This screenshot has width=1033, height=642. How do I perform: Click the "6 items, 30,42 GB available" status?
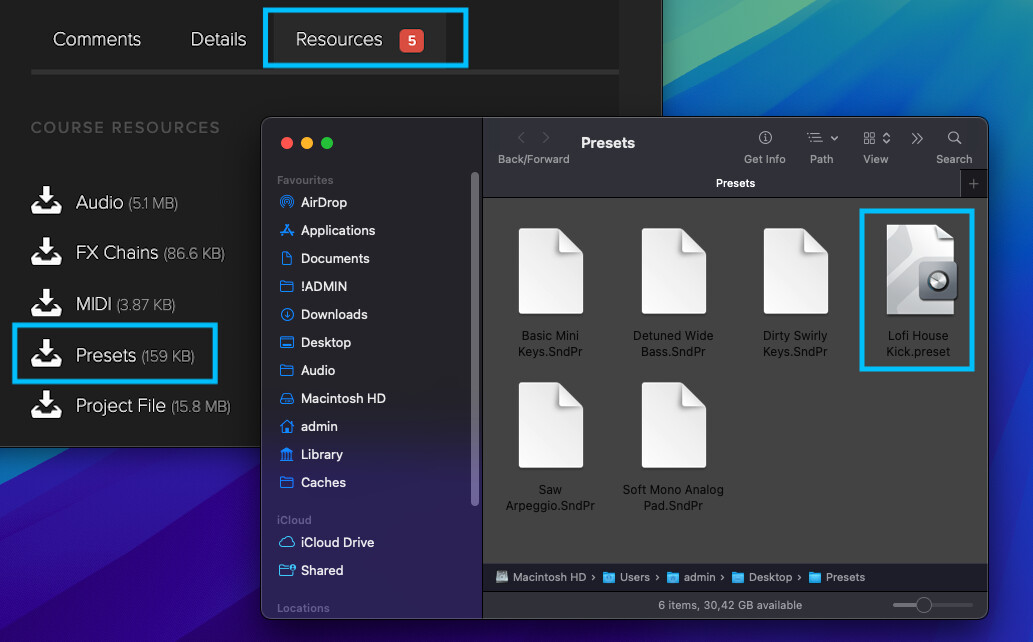730,605
